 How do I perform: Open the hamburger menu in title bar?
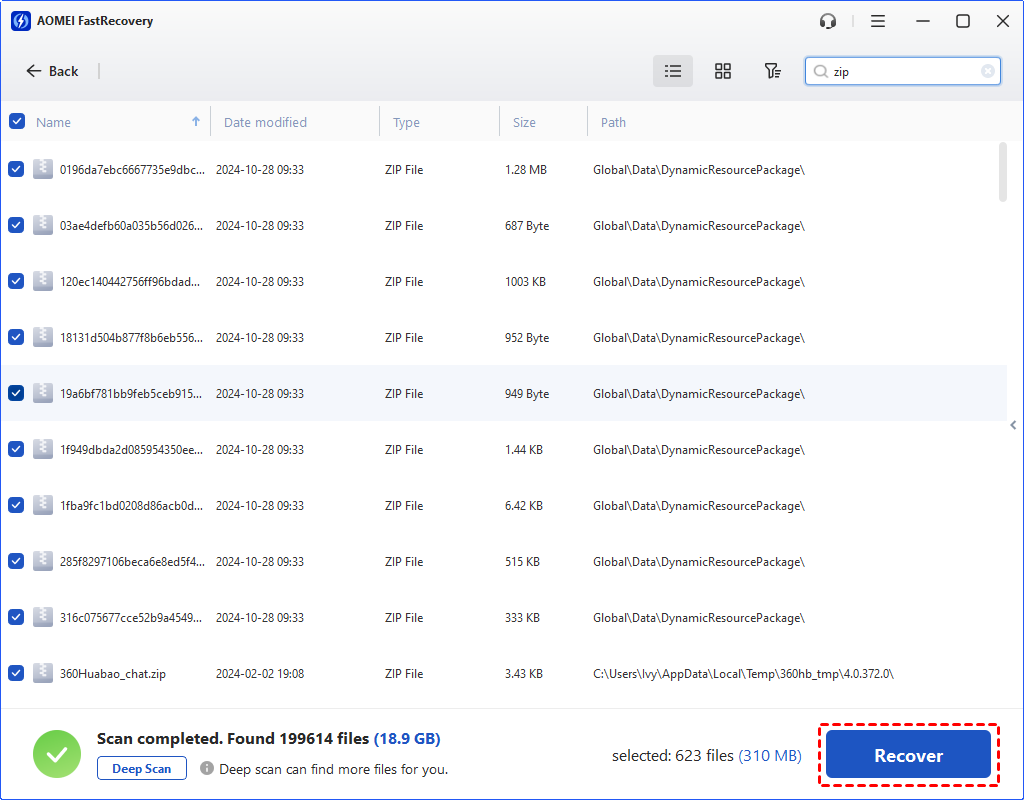tap(878, 21)
